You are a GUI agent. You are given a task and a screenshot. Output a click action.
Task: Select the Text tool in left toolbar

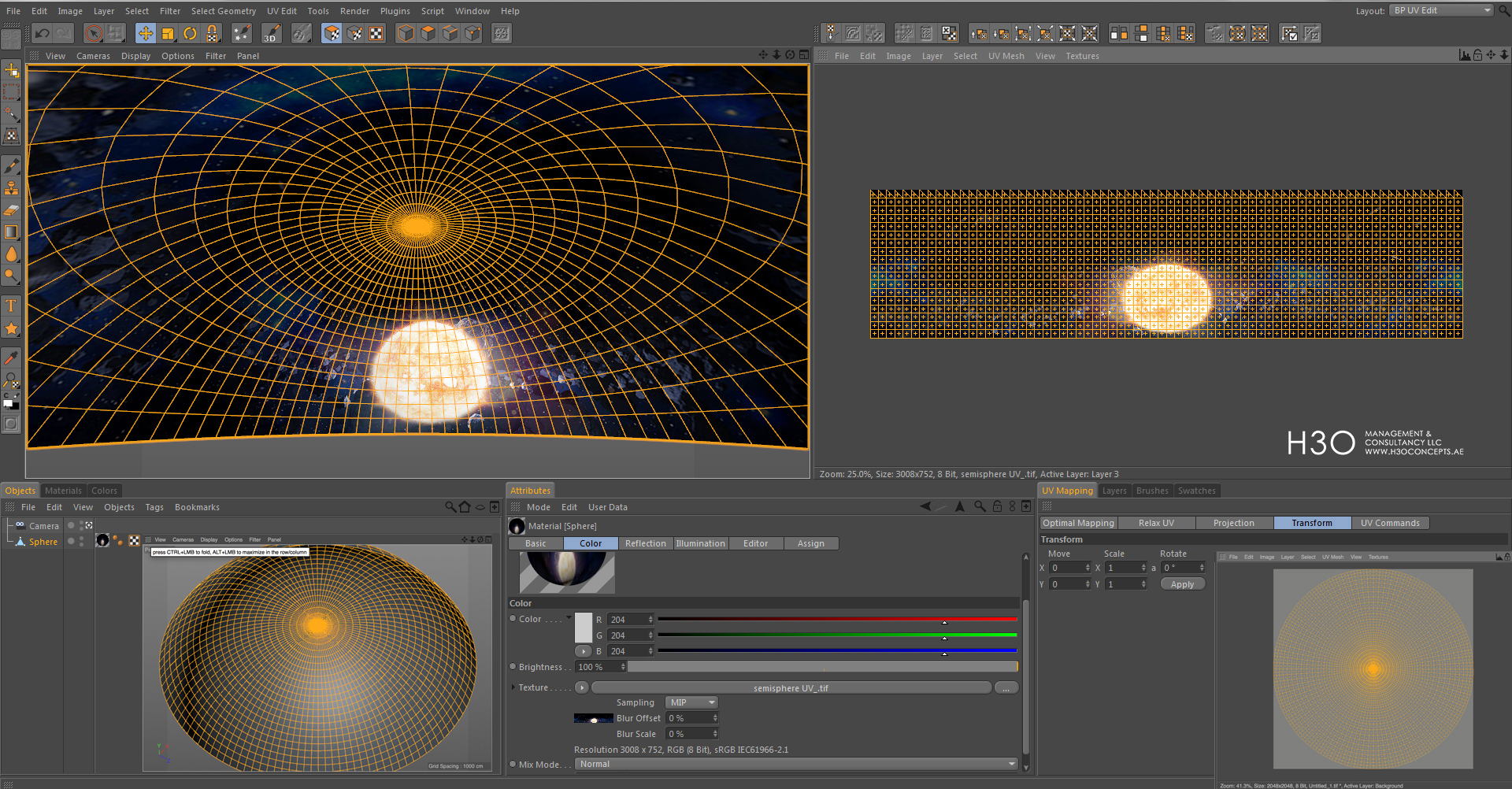tap(11, 306)
